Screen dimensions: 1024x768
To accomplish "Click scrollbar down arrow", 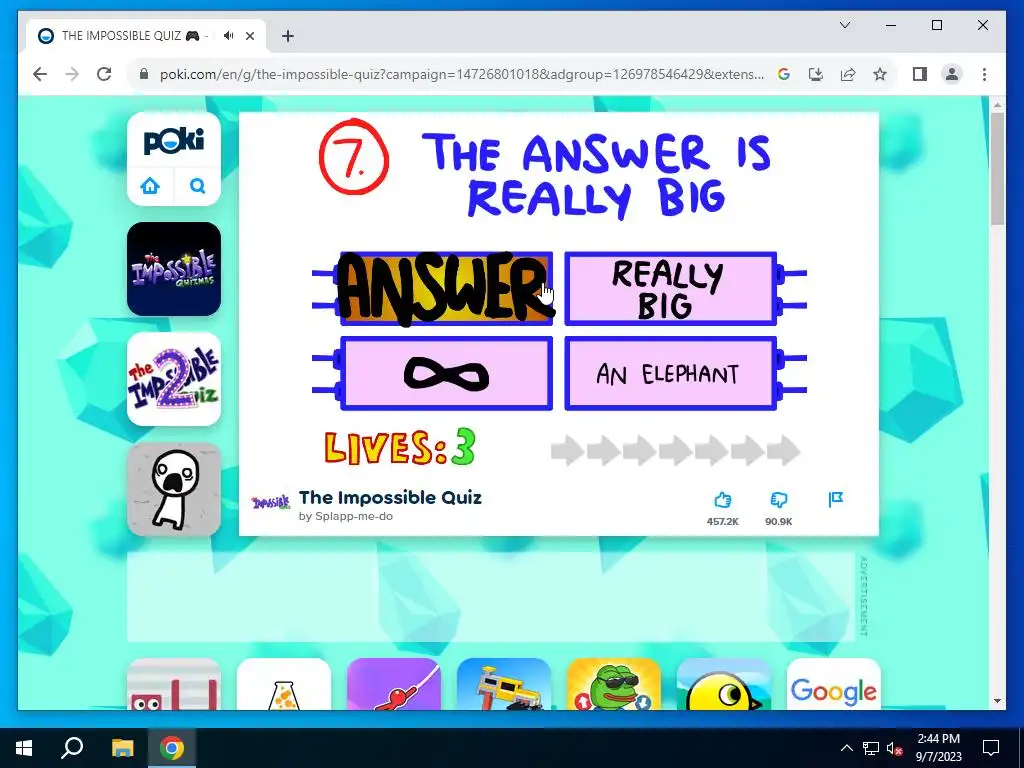I will click(x=997, y=701).
